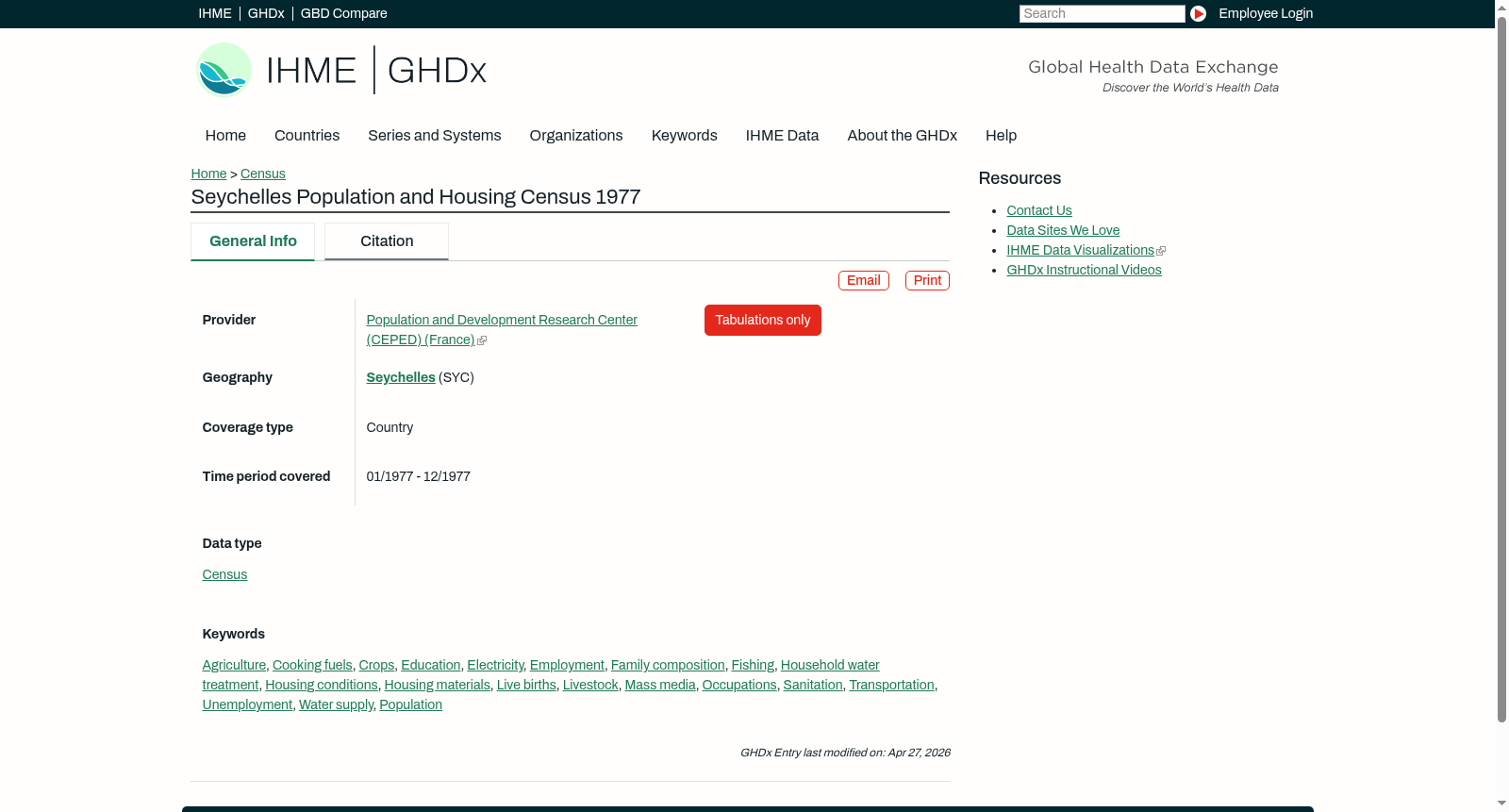Image resolution: width=1509 pixels, height=812 pixels.
Task: Follow the Housing materials keyword
Action: [437, 685]
